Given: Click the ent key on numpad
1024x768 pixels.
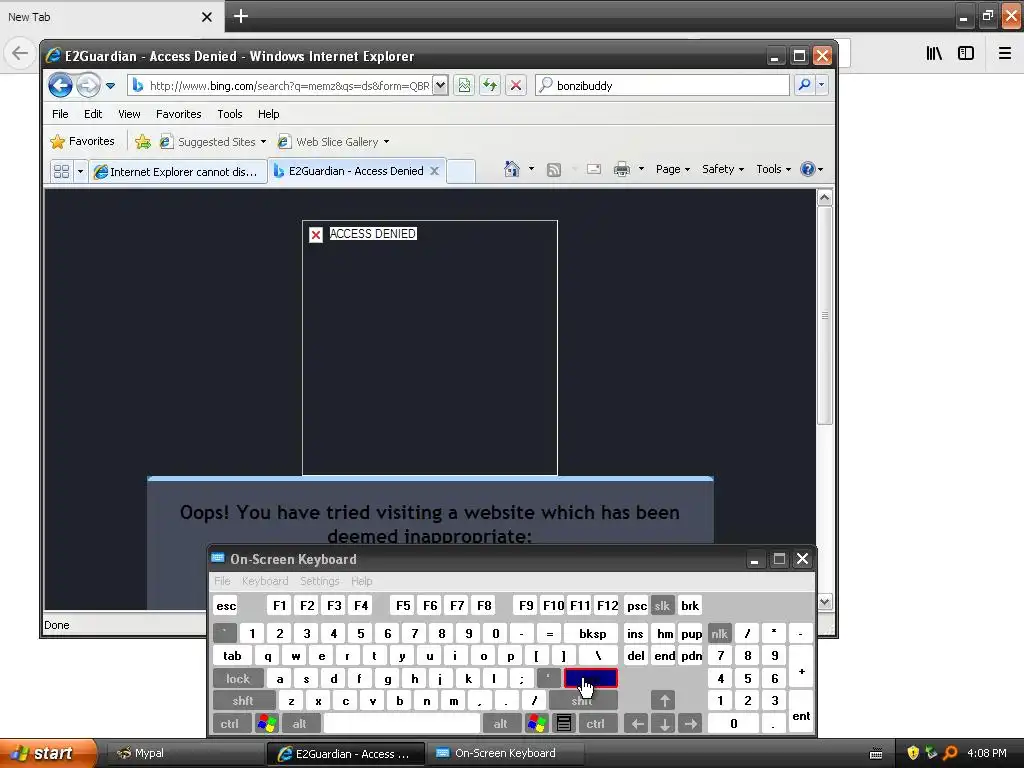Looking at the screenshot, I should click(801, 712).
